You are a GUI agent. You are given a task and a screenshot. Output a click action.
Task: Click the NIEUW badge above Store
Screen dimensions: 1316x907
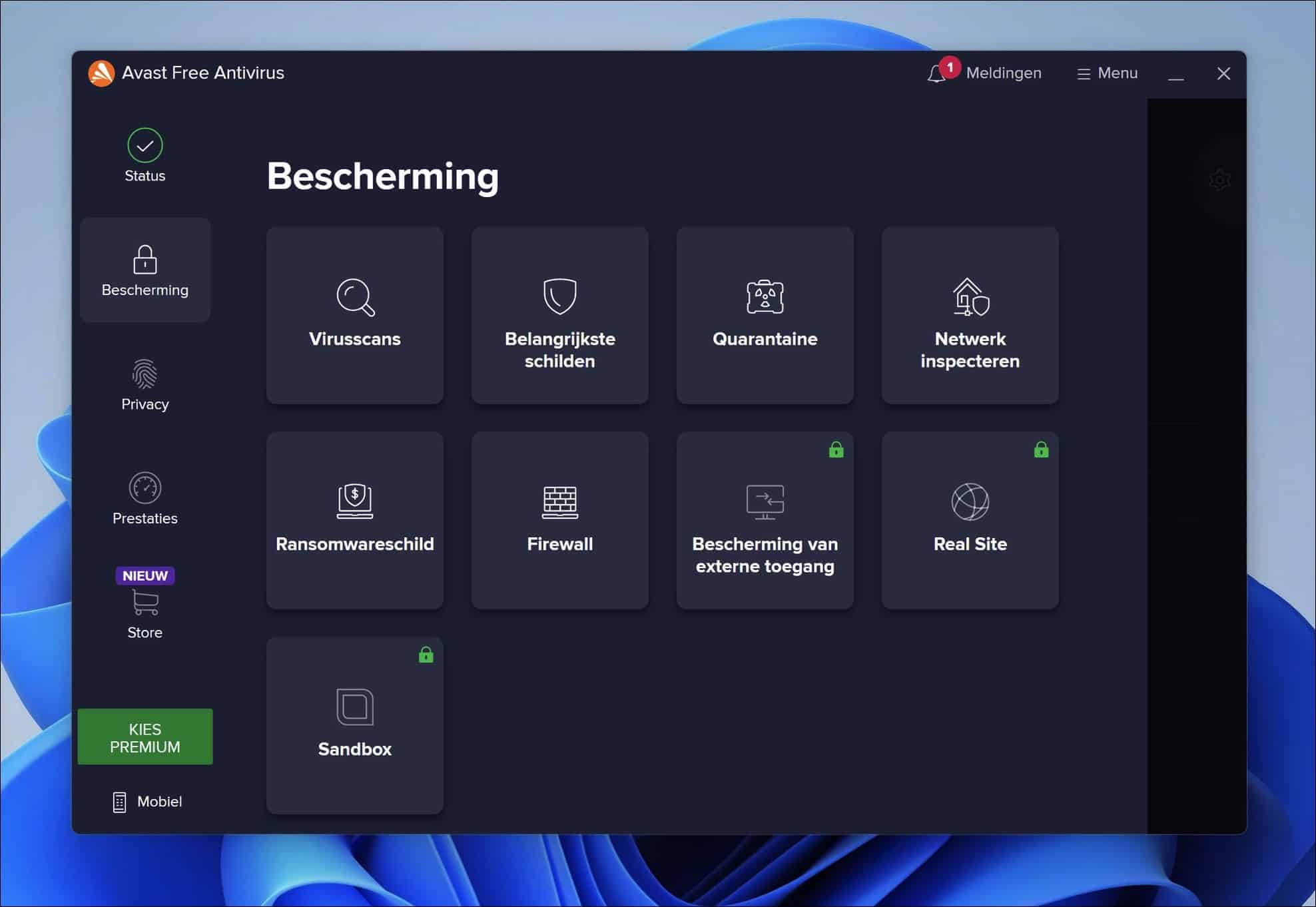click(145, 576)
